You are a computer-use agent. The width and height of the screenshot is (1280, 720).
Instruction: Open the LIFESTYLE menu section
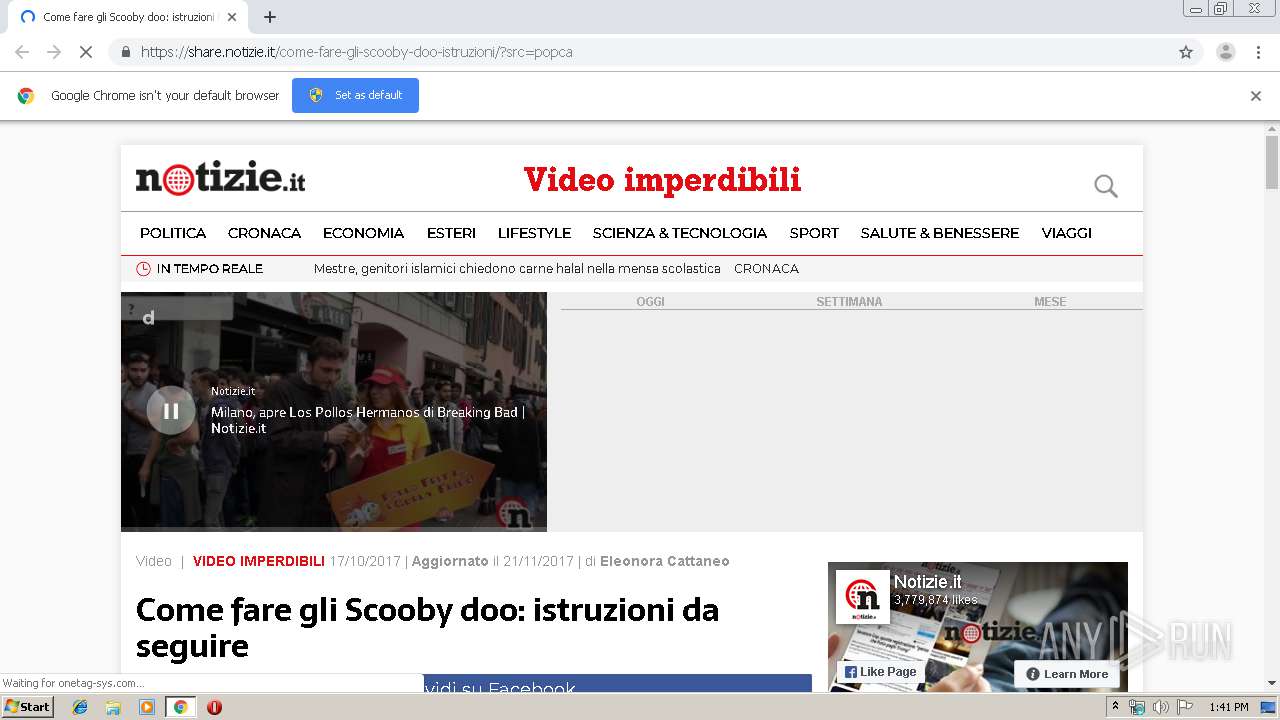534,233
